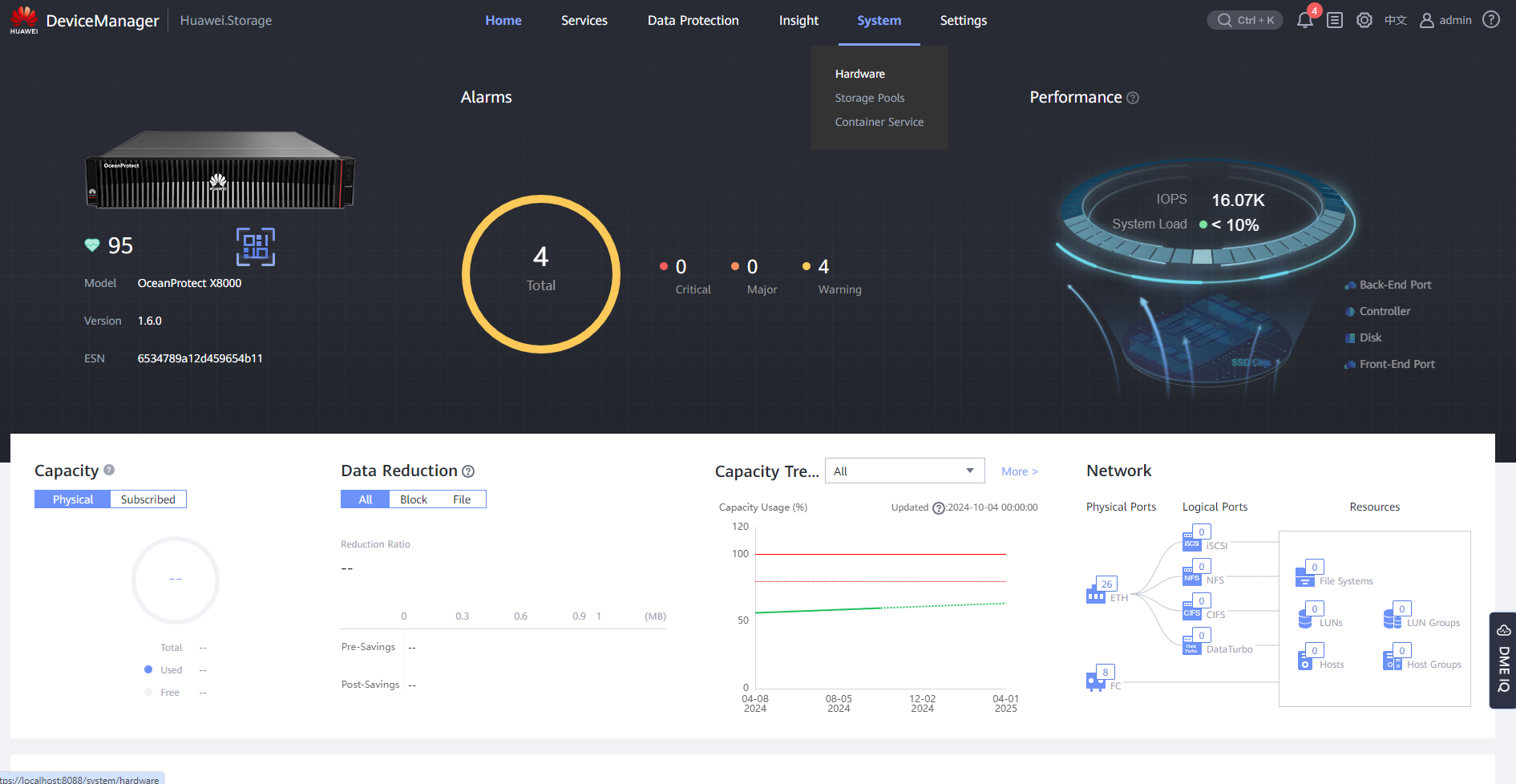Click the FC physical port icon
The width and height of the screenshot is (1516, 784).
pyautogui.click(x=1096, y=682)
